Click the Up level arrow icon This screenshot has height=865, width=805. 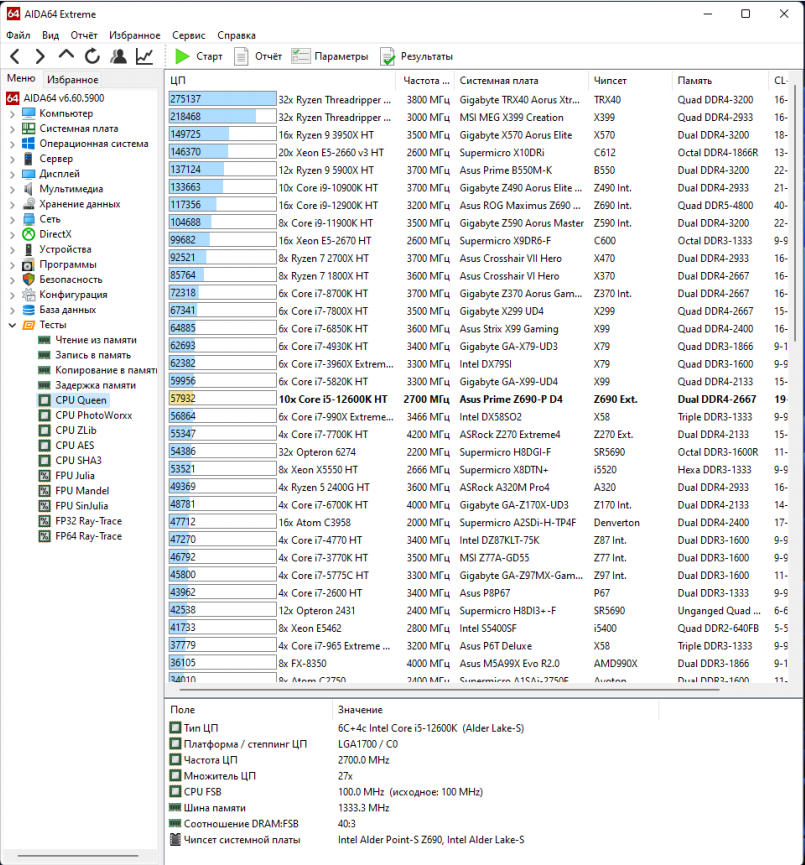(x=66, y=55)
